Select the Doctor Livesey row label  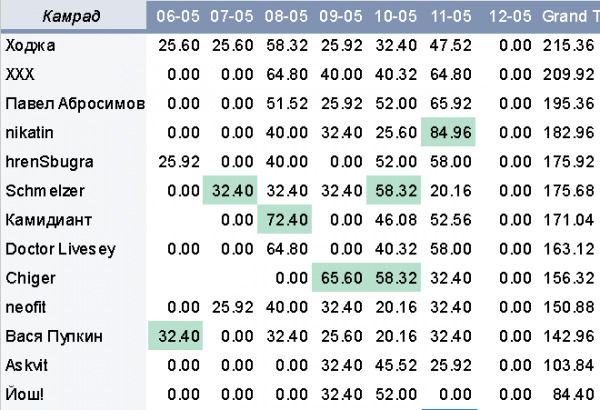pyautogui.click(x=60, y=249)
